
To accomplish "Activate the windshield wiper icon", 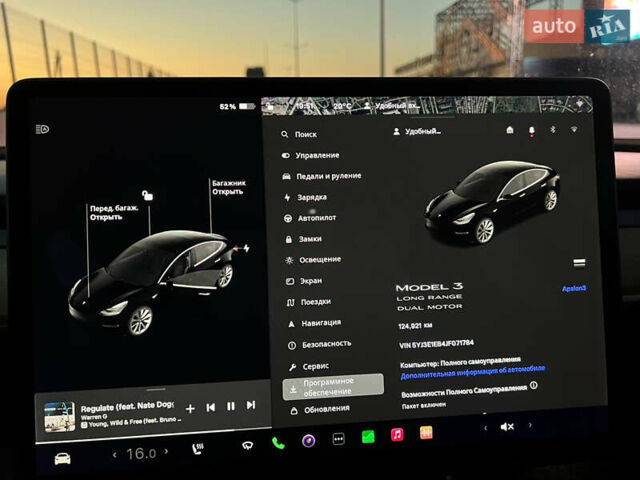I will click(247, 445).
